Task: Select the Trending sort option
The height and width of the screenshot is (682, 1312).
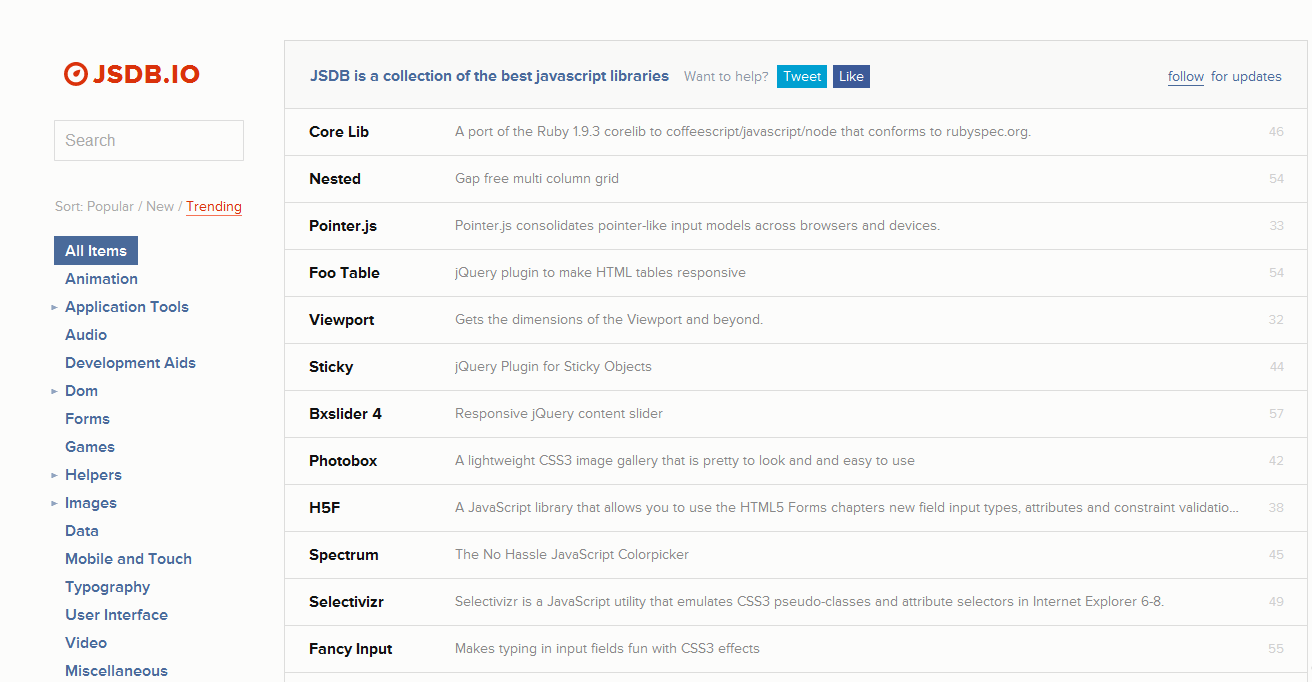Action: pos(214,207)
